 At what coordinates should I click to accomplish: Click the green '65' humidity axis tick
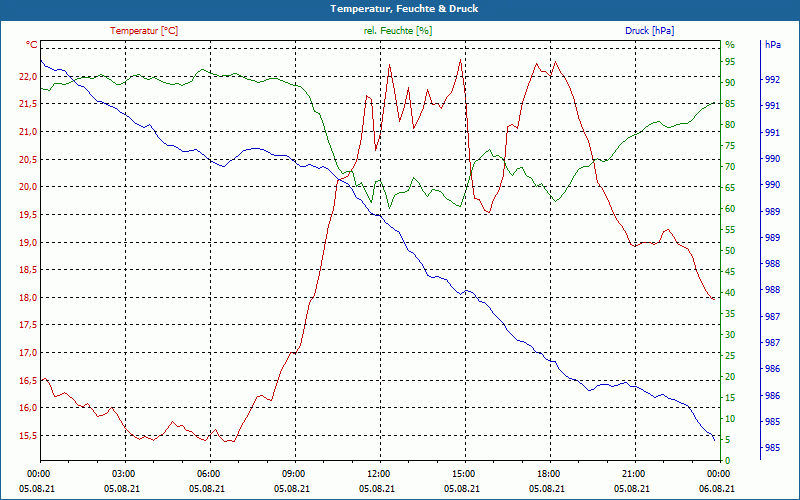(731, 188)
